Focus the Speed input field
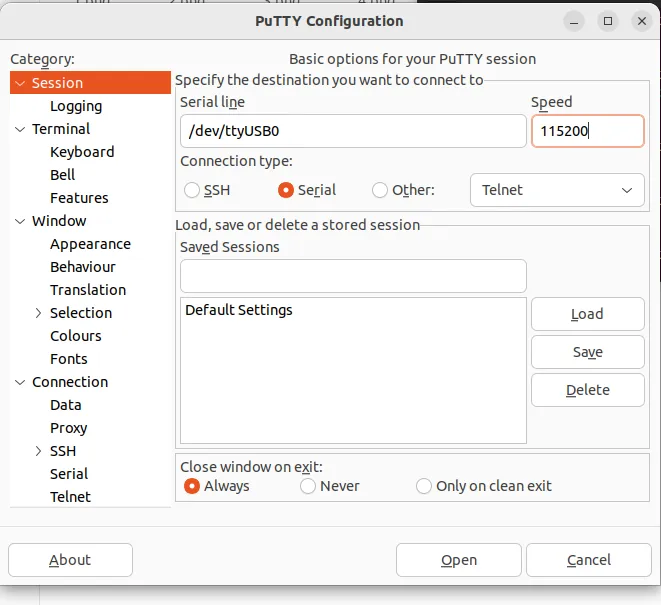Image resolution: width=661 pixels, height=605 pixels. tap(588, 131)
